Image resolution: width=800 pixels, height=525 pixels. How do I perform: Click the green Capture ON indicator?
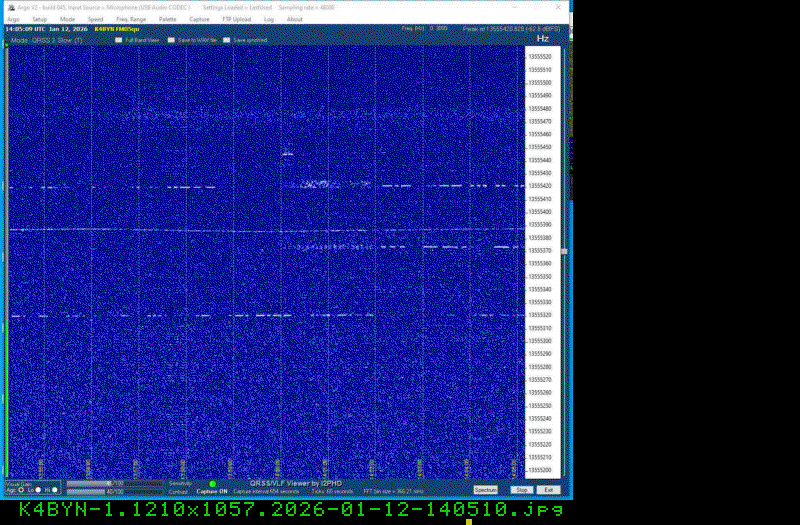pyautogui.click(x=213, y=484)
